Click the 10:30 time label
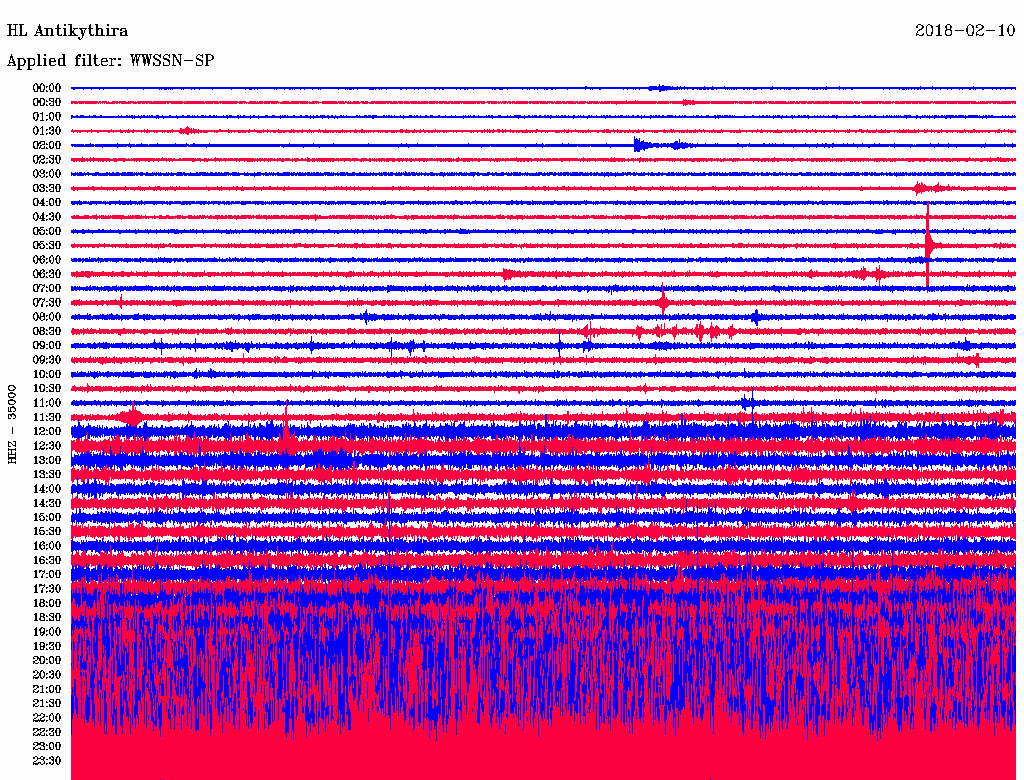Viewport: 1024px width, 780px height. [47, 389]
